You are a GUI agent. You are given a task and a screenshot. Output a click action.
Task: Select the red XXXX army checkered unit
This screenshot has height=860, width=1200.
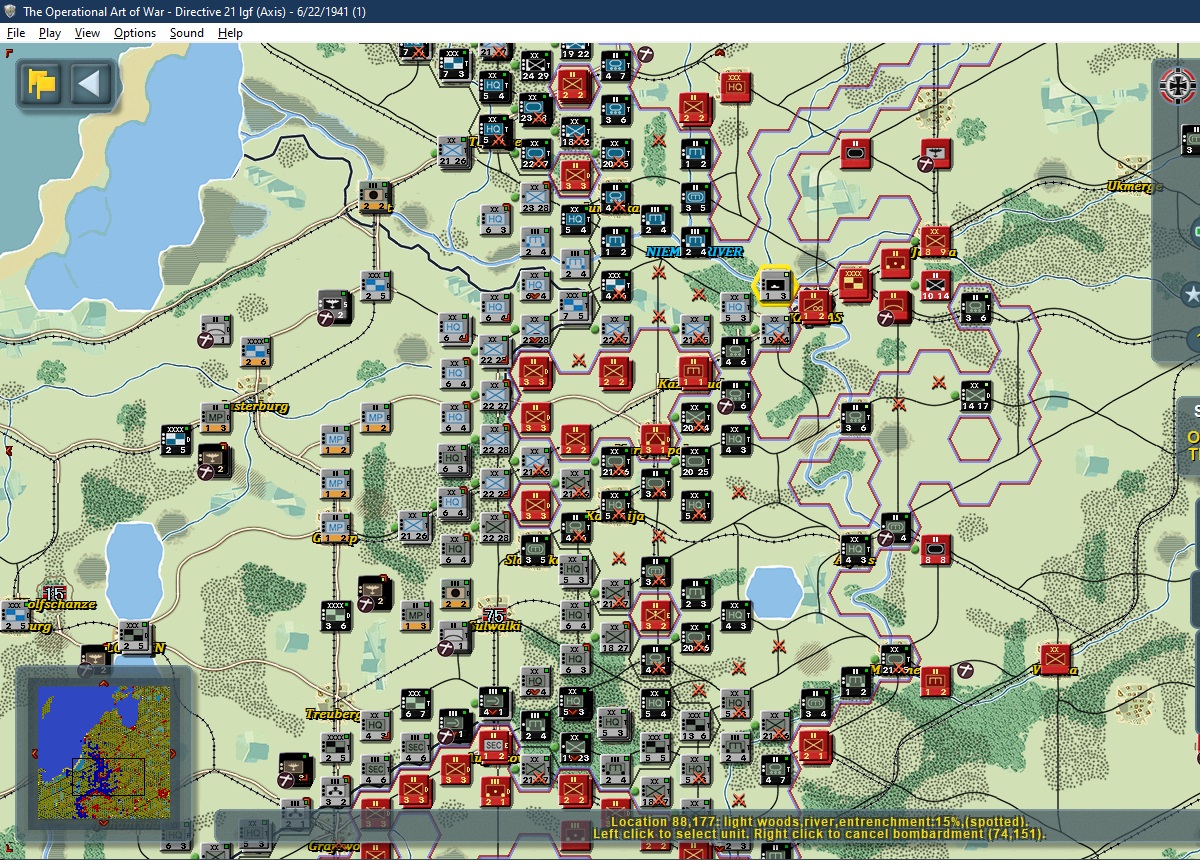(854, 286)
